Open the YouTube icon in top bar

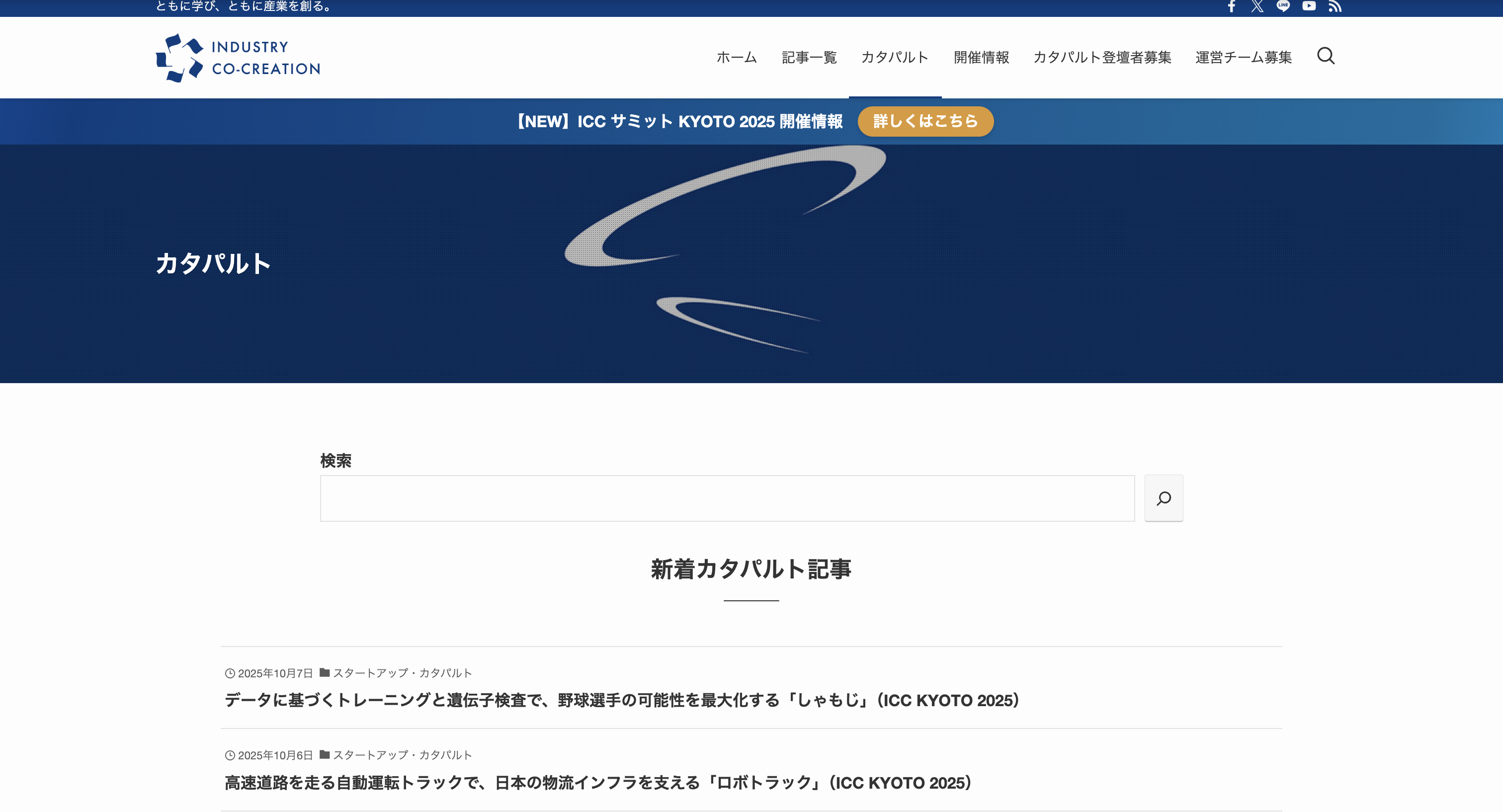(x=1309, y=6)
